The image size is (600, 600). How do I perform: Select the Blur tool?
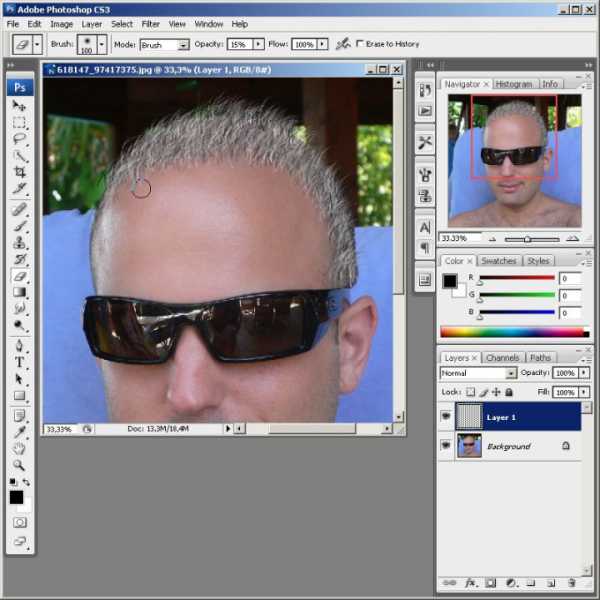point(19,308)
